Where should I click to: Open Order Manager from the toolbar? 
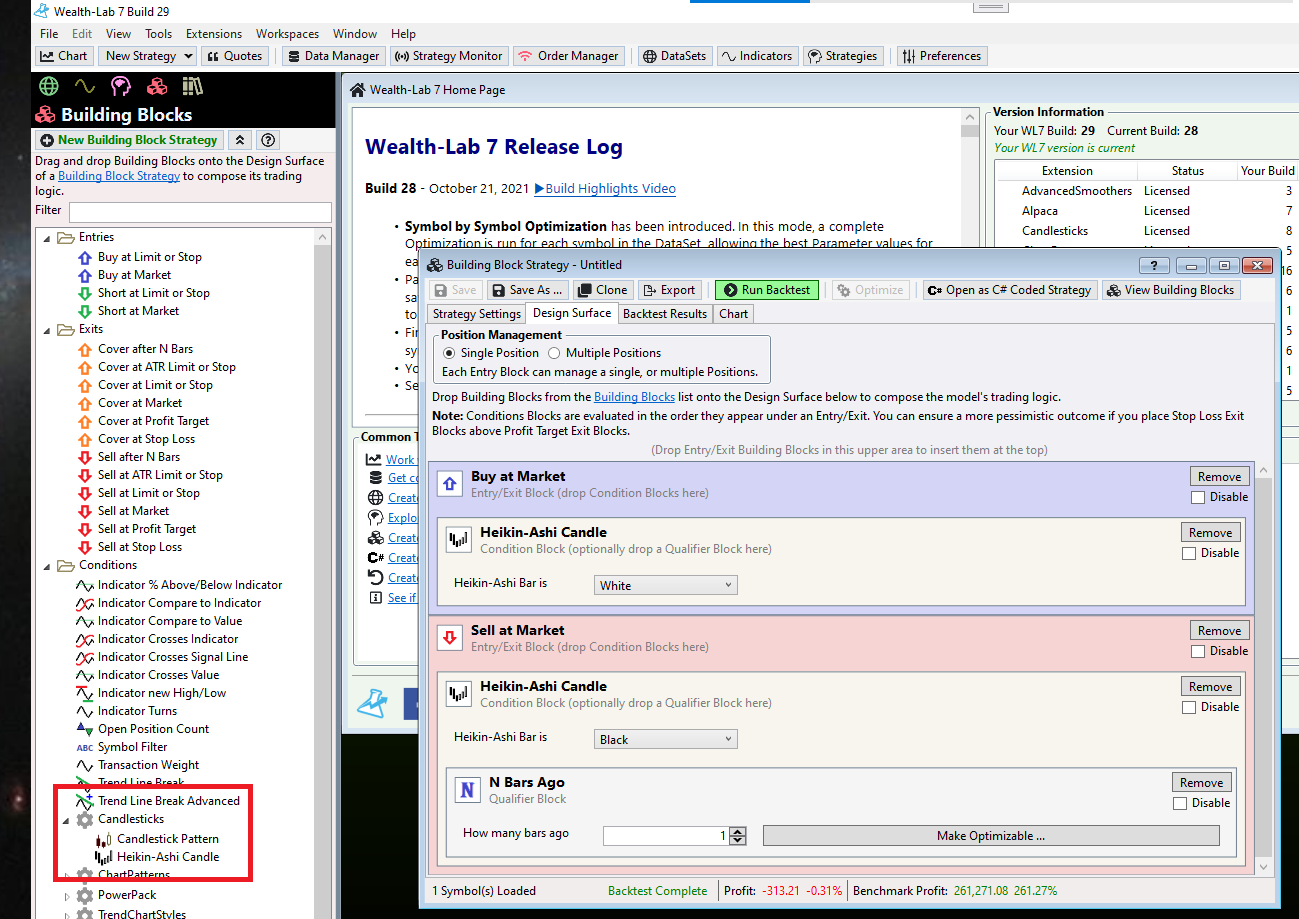pos(570,56)
